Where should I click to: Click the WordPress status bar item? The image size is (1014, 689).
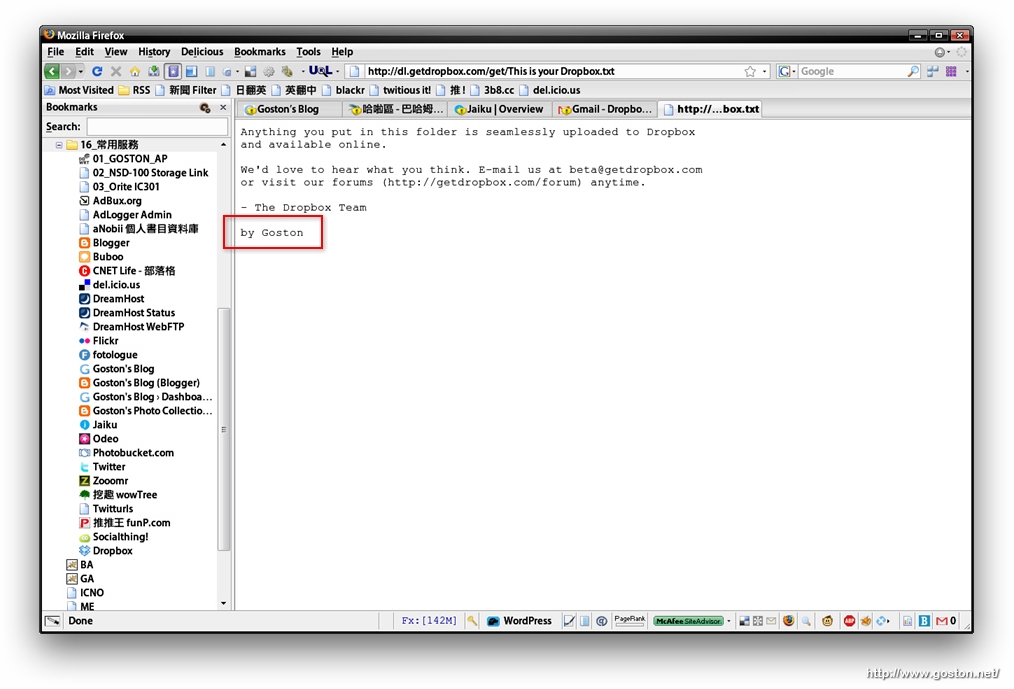tap(519, 620)
